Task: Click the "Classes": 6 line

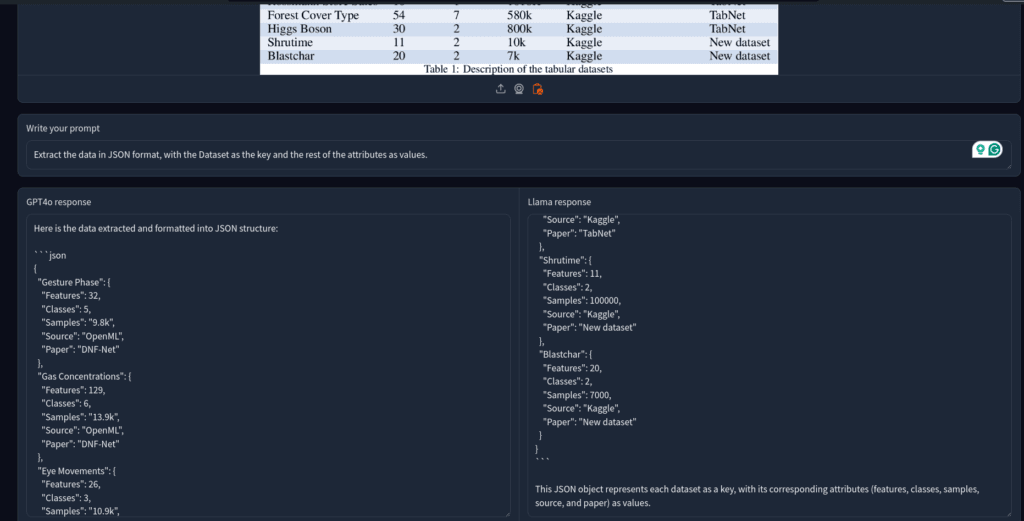Action: point(66,403)
